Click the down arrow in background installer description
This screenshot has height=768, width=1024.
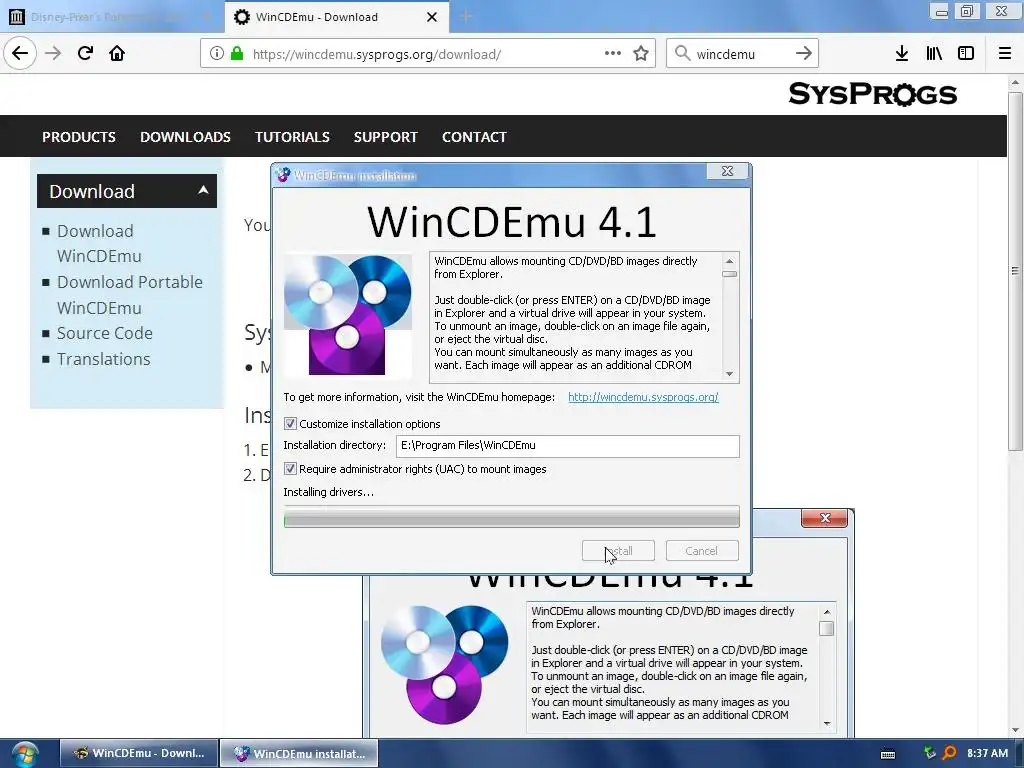[x=827, y=724]
